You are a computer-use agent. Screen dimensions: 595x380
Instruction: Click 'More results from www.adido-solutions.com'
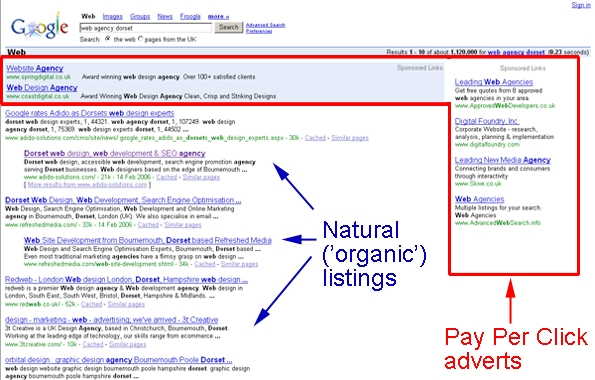tap(87, 184)
